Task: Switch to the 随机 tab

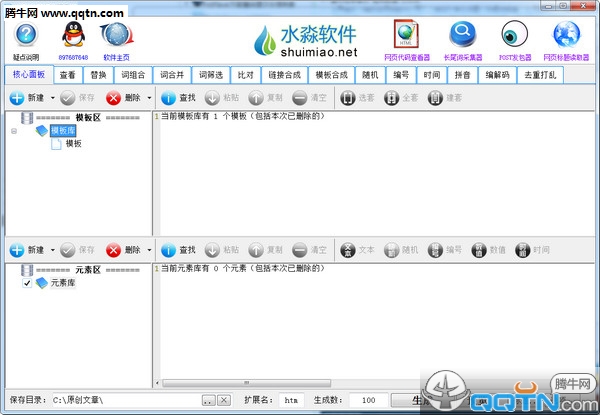Action: [370, 75]
